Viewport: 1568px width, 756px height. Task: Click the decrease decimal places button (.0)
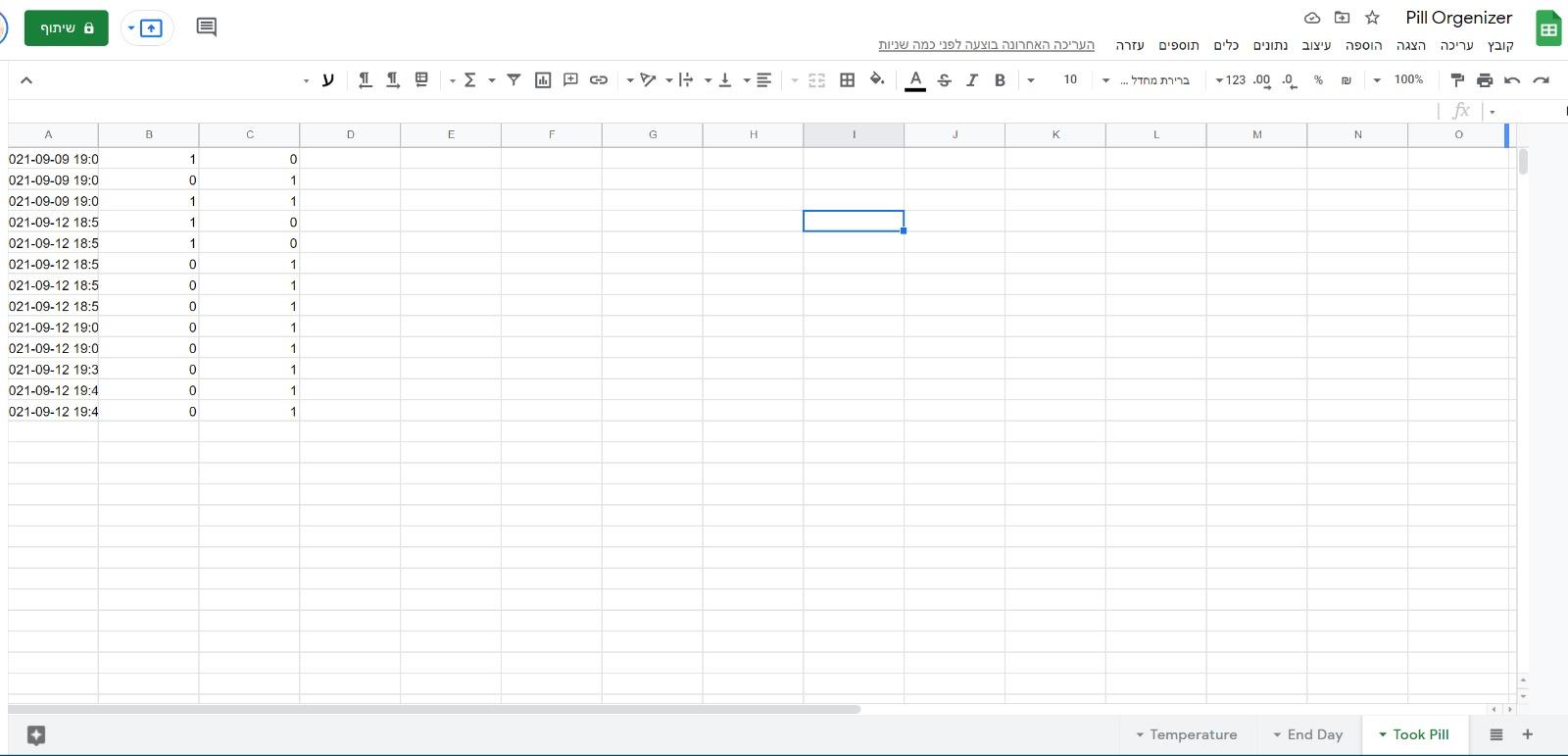click(x=1290, y=80)
